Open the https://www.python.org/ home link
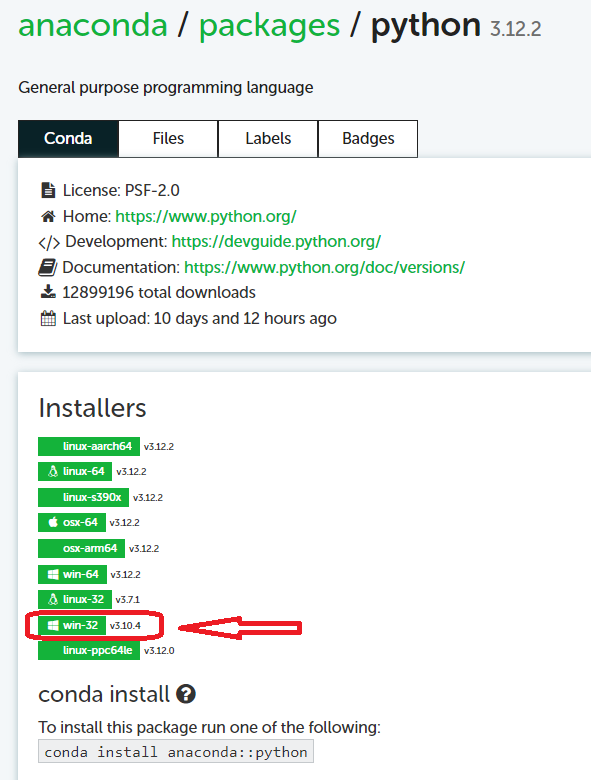Viewport: 591px width, 780px height. [x=206, y=216]
